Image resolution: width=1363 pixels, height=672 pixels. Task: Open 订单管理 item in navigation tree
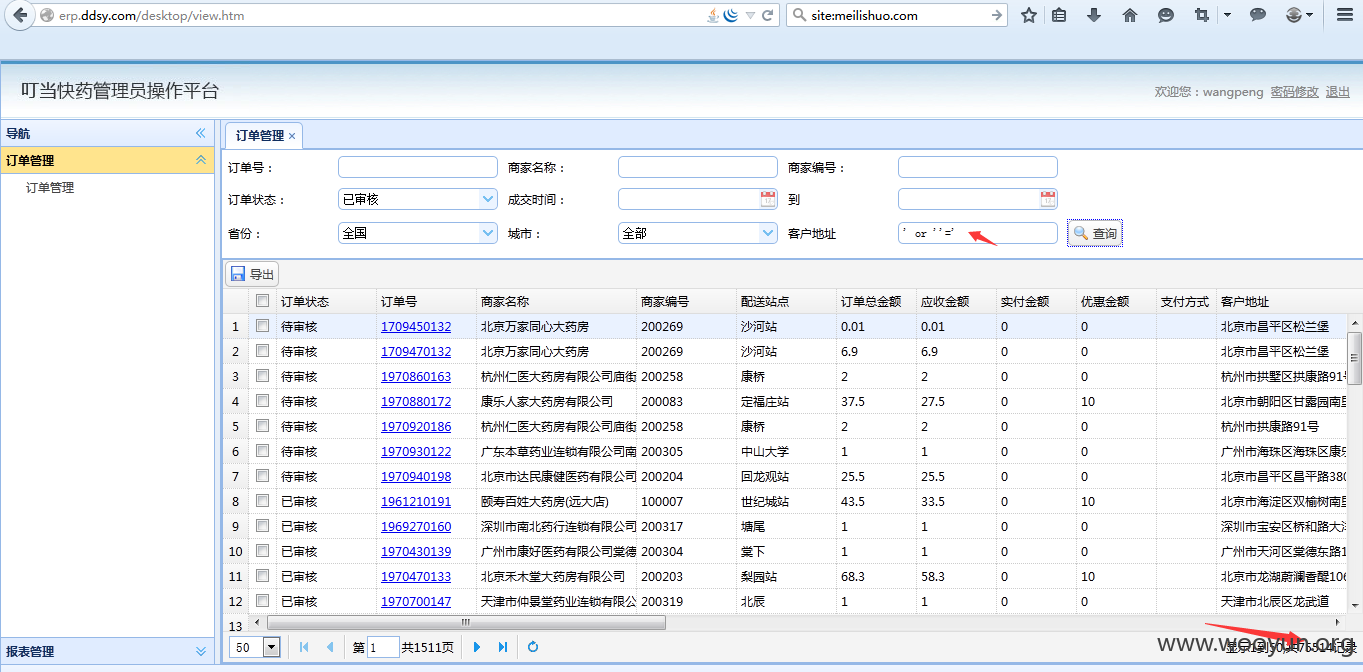coord(50,187)
